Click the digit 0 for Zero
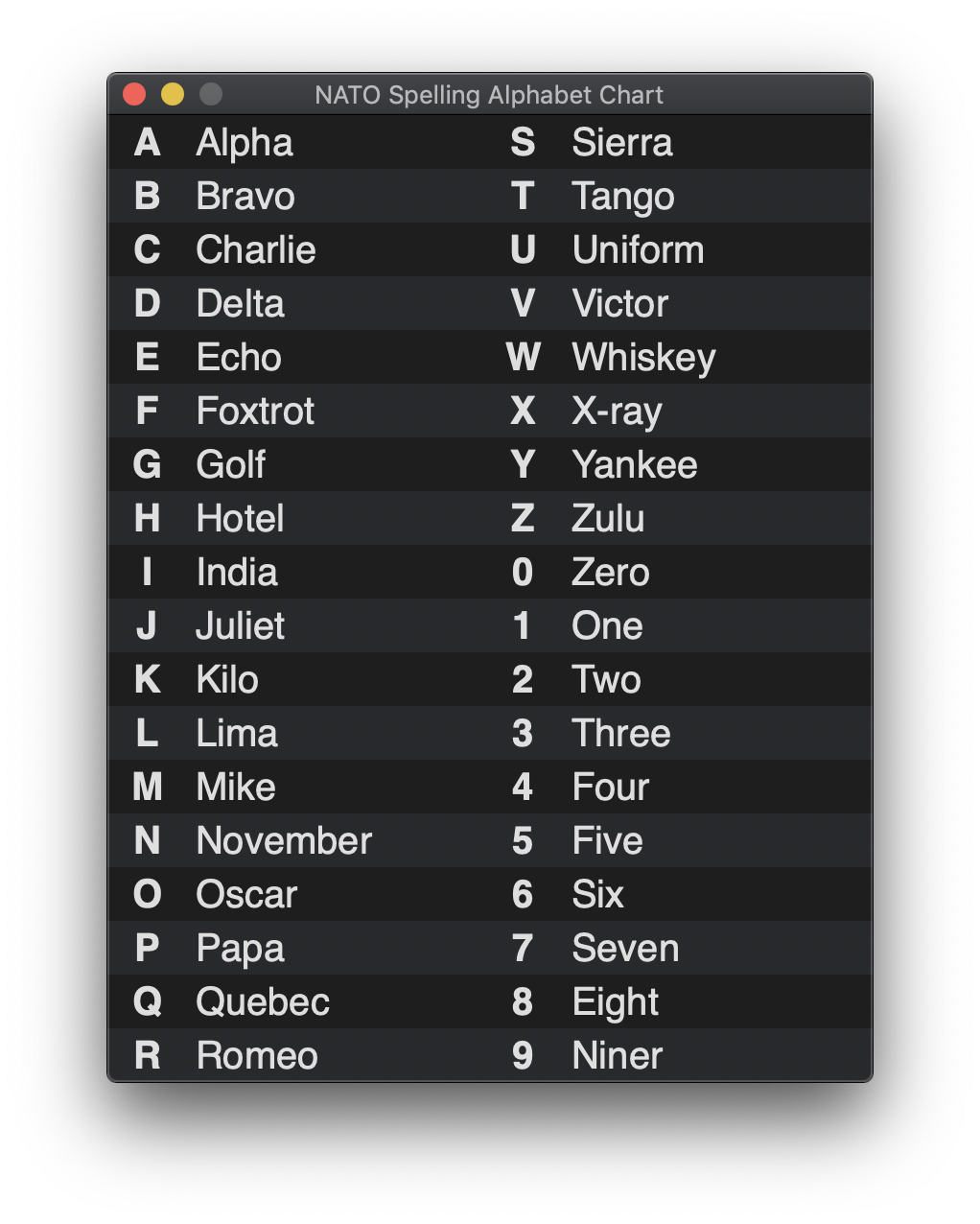Viewport: 980px width, 1224px height. click(x=523, y=573)
